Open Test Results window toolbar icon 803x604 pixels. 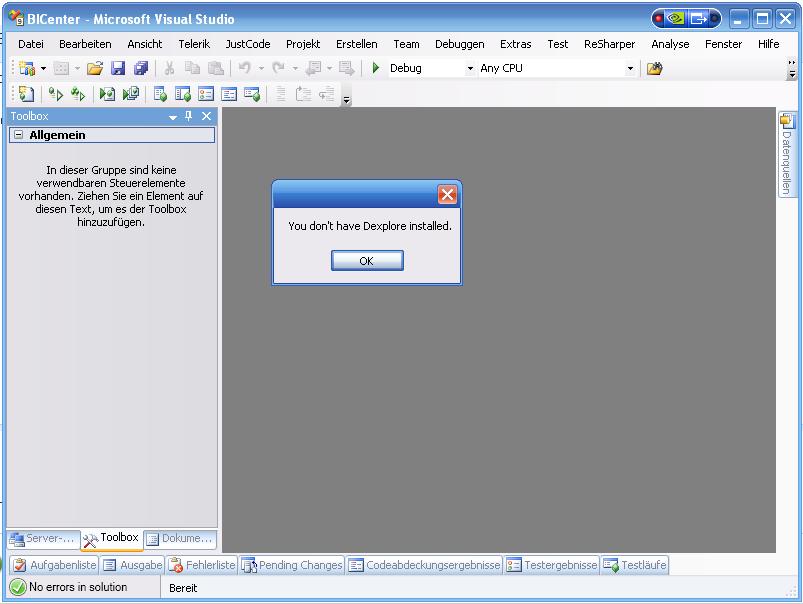(x=206, y=94)
